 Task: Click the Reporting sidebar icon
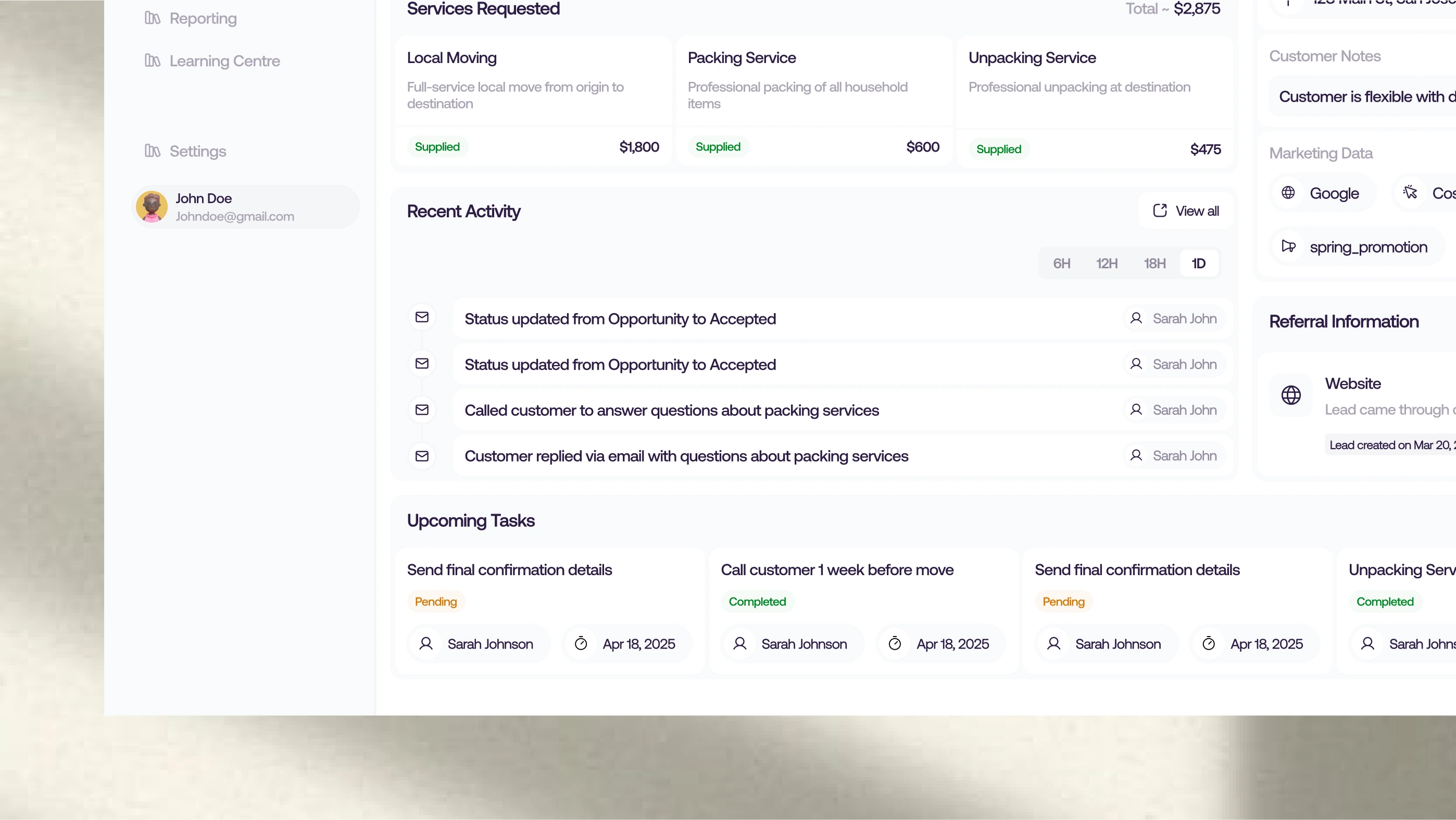pyautogui.click(x=152, y=18)
